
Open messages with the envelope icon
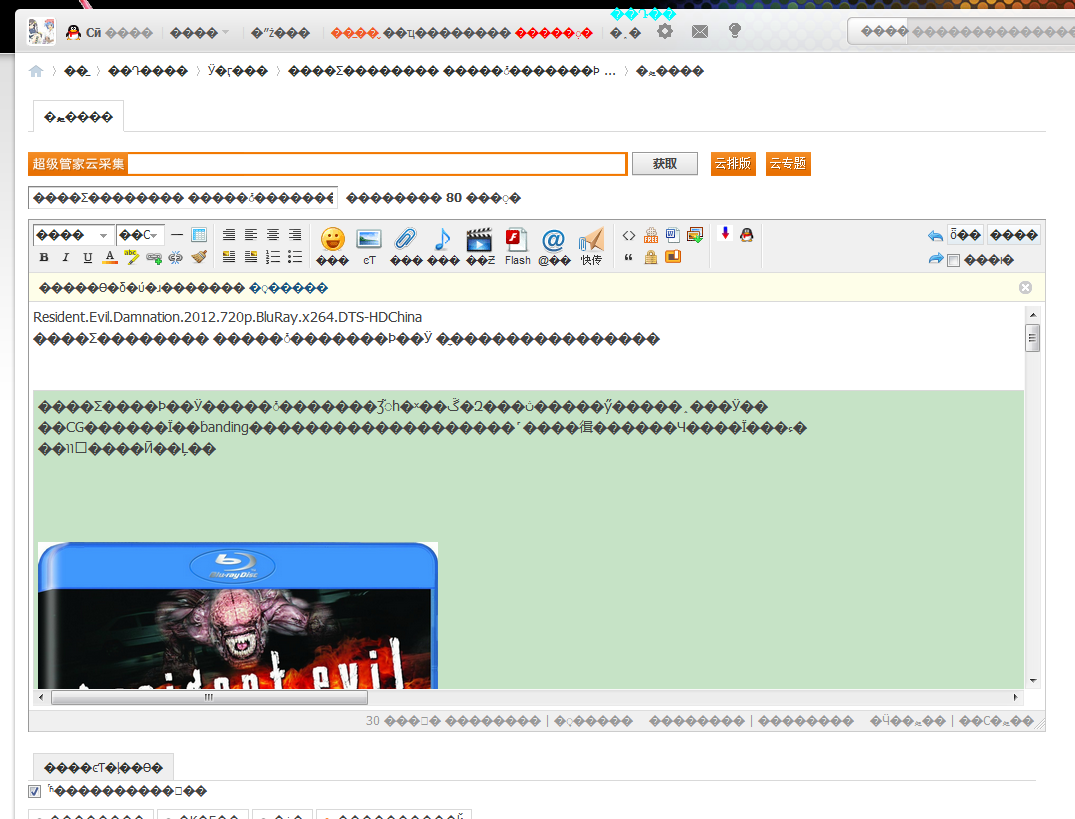(699, 32)
